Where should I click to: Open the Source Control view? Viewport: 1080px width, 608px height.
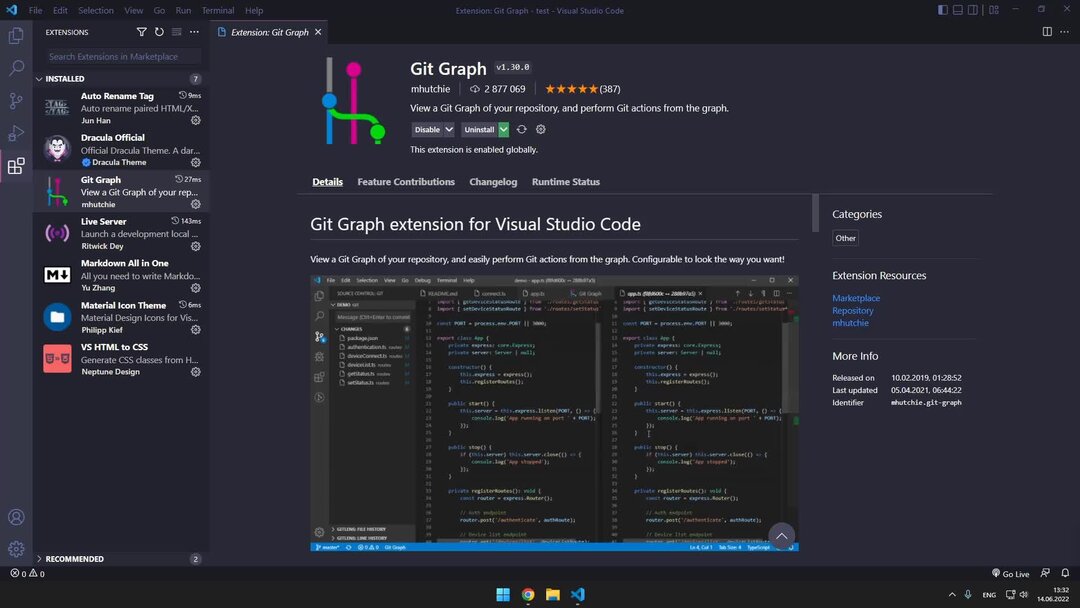16,101
